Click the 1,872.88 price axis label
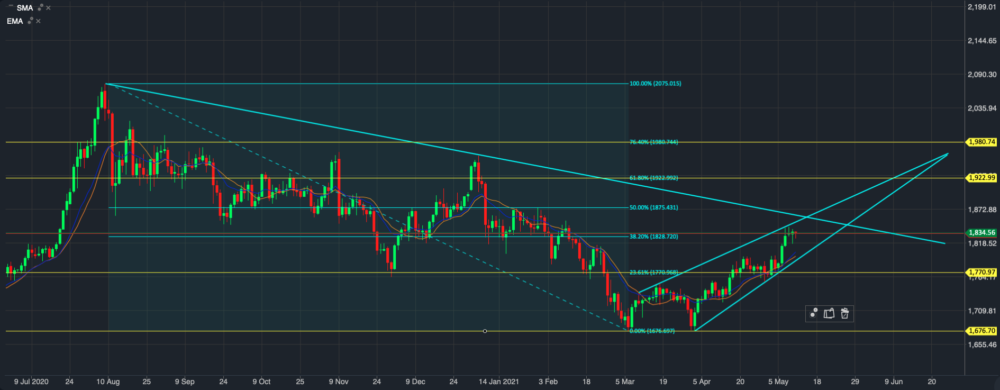 [982, 210]
